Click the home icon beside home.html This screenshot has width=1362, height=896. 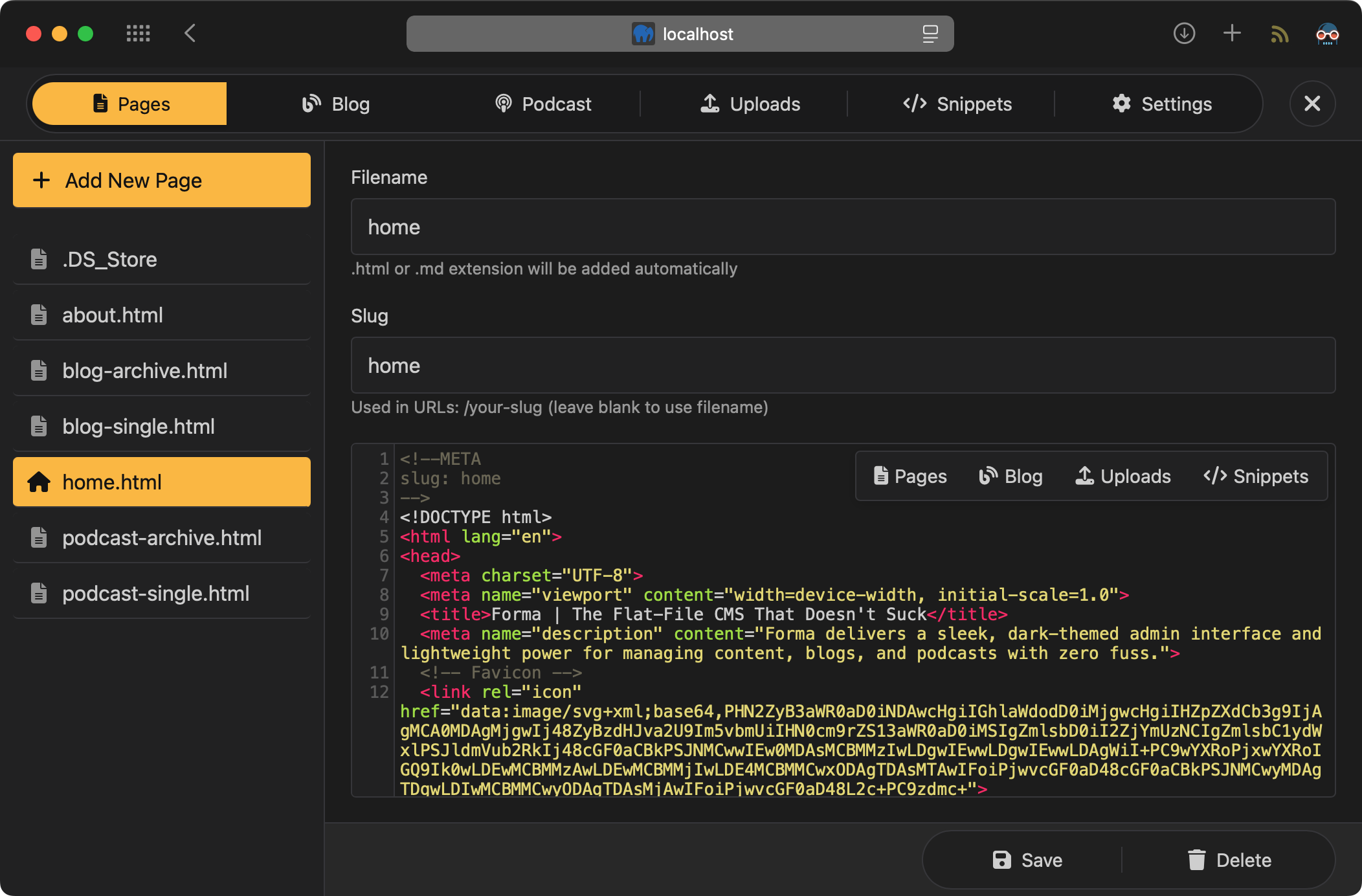tap(40, 482)
